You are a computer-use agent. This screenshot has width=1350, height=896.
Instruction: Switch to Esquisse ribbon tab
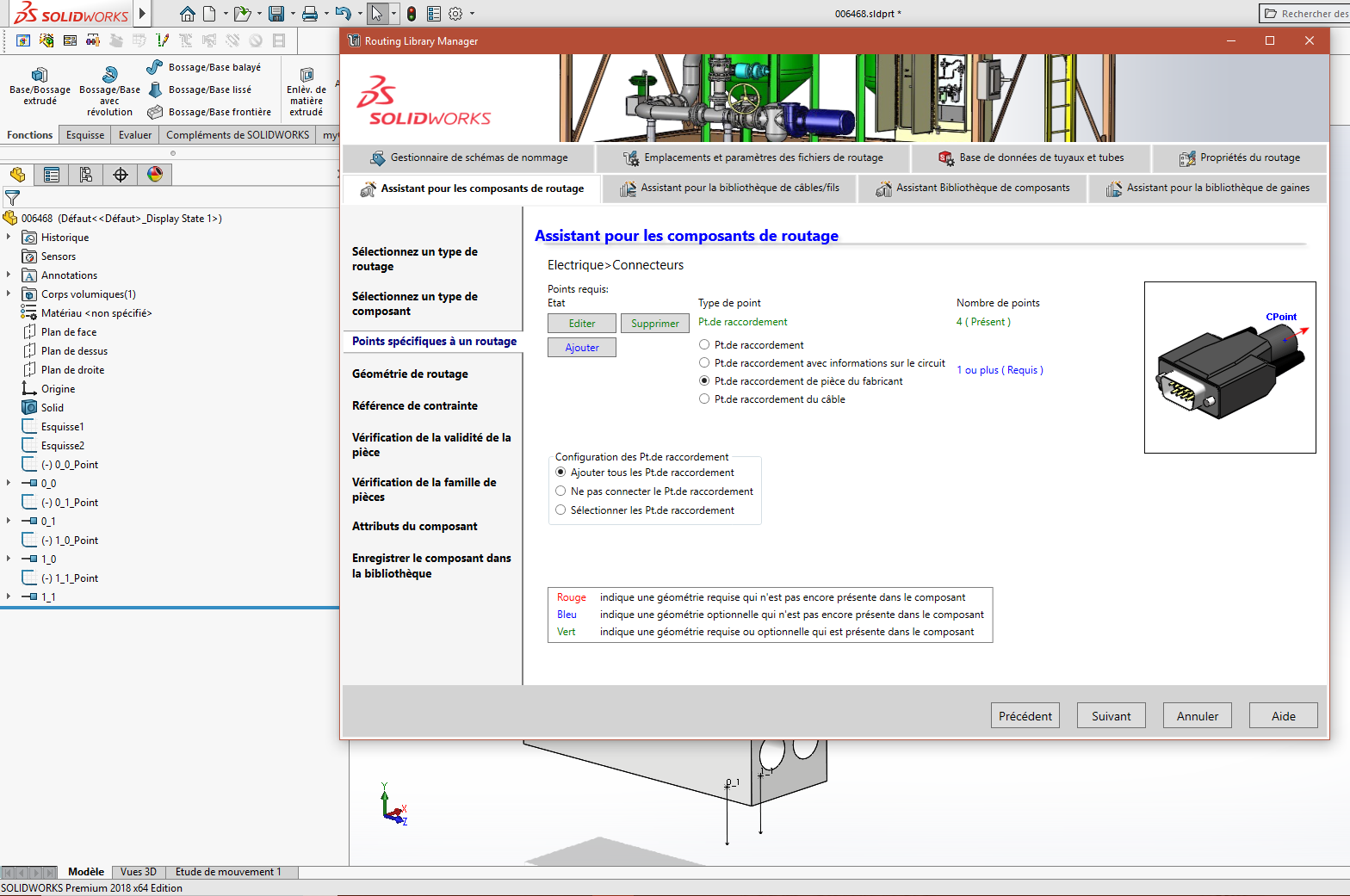85,135
